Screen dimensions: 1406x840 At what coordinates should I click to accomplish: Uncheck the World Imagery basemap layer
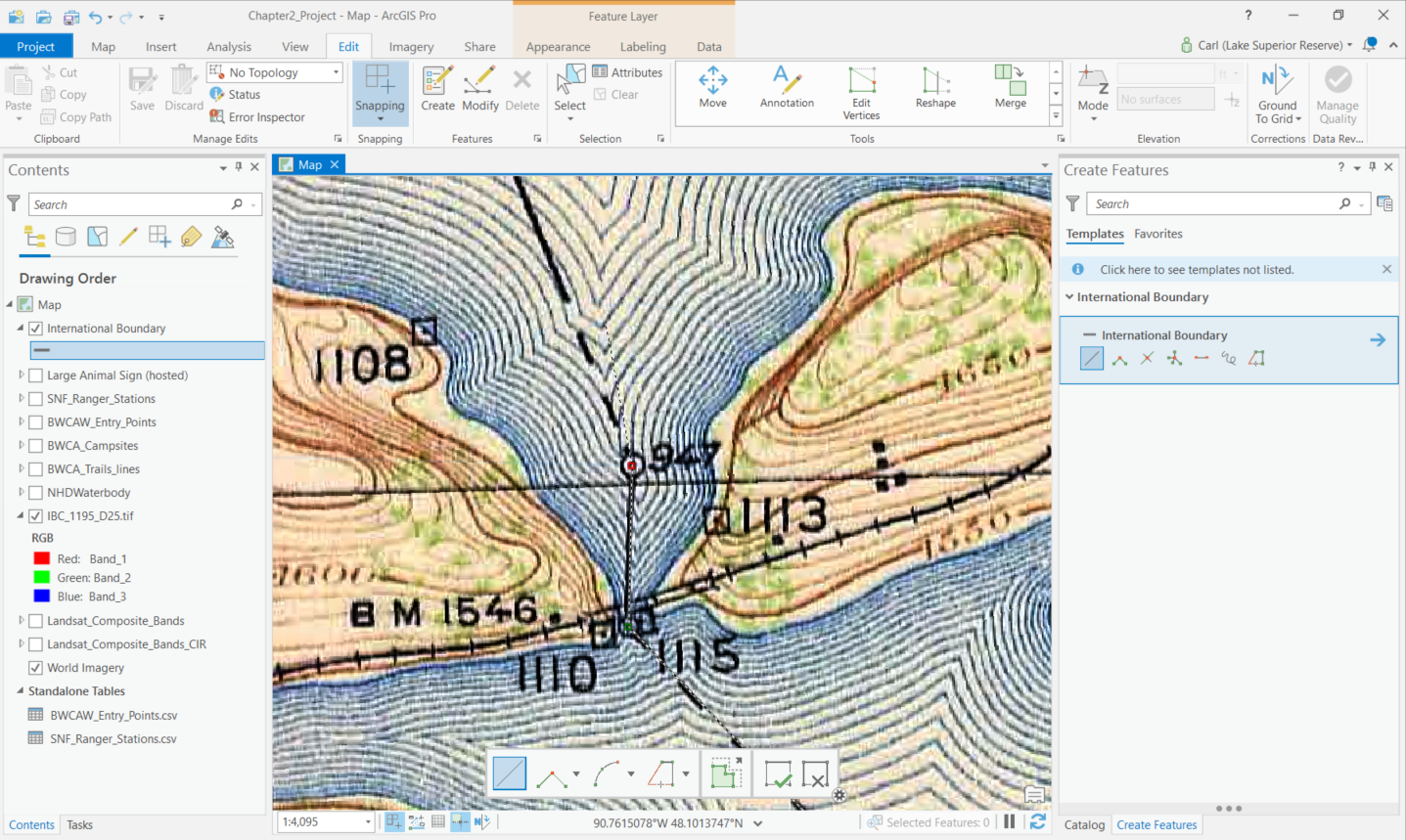tap(36, 668)
